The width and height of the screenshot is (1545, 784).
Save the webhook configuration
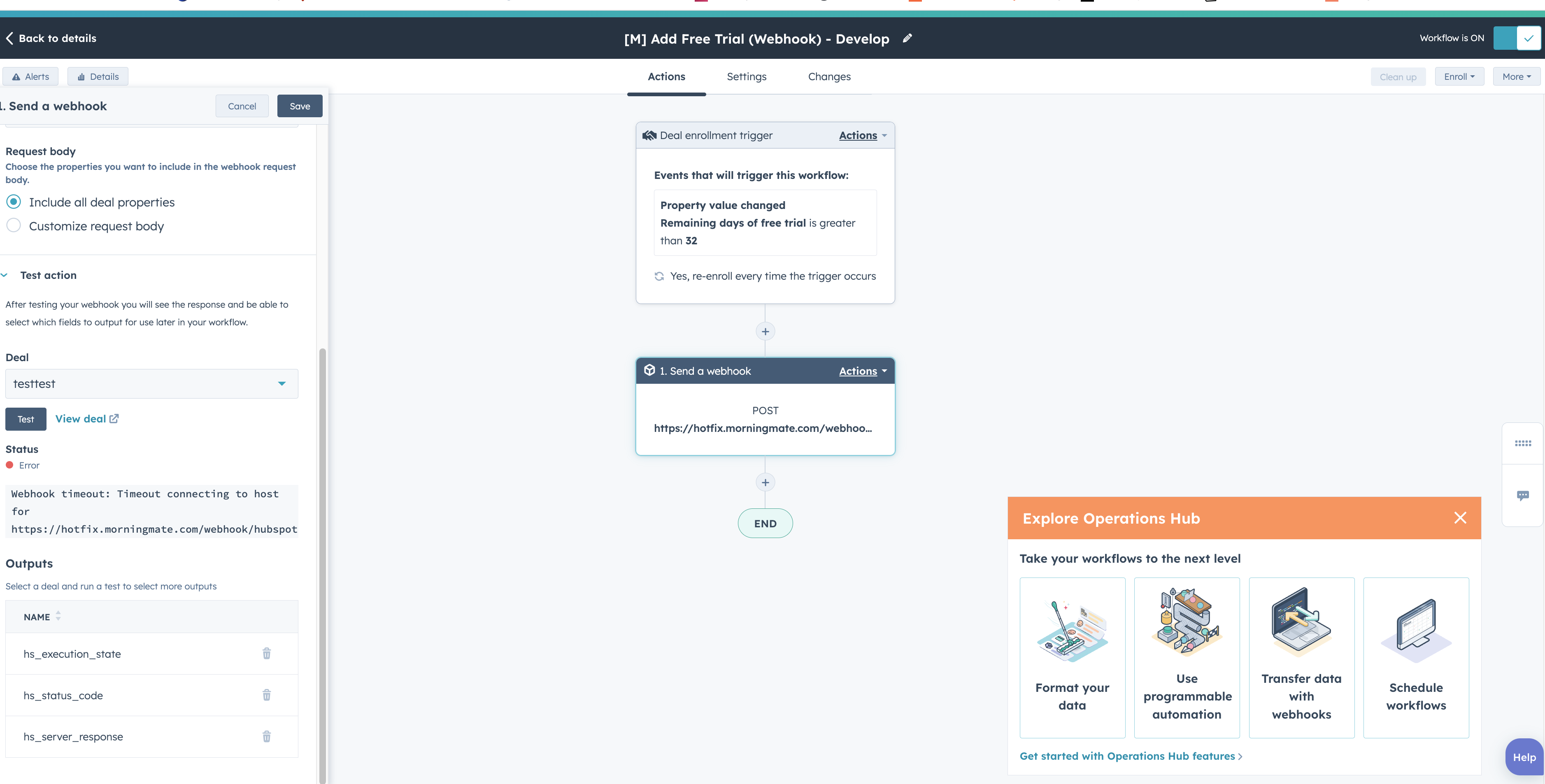pos(299,105)
